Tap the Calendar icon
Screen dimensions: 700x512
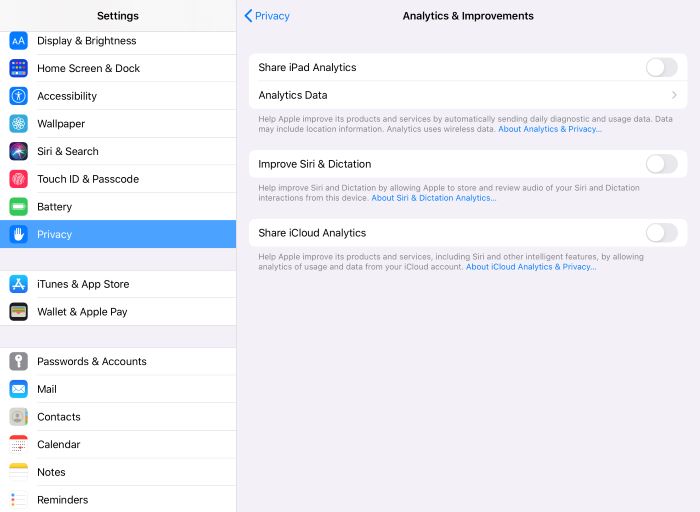(18, 444)
